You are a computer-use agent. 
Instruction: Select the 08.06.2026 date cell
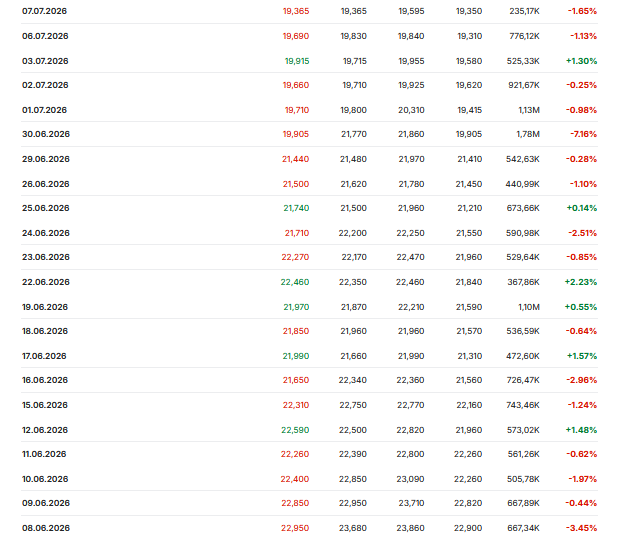46,528
